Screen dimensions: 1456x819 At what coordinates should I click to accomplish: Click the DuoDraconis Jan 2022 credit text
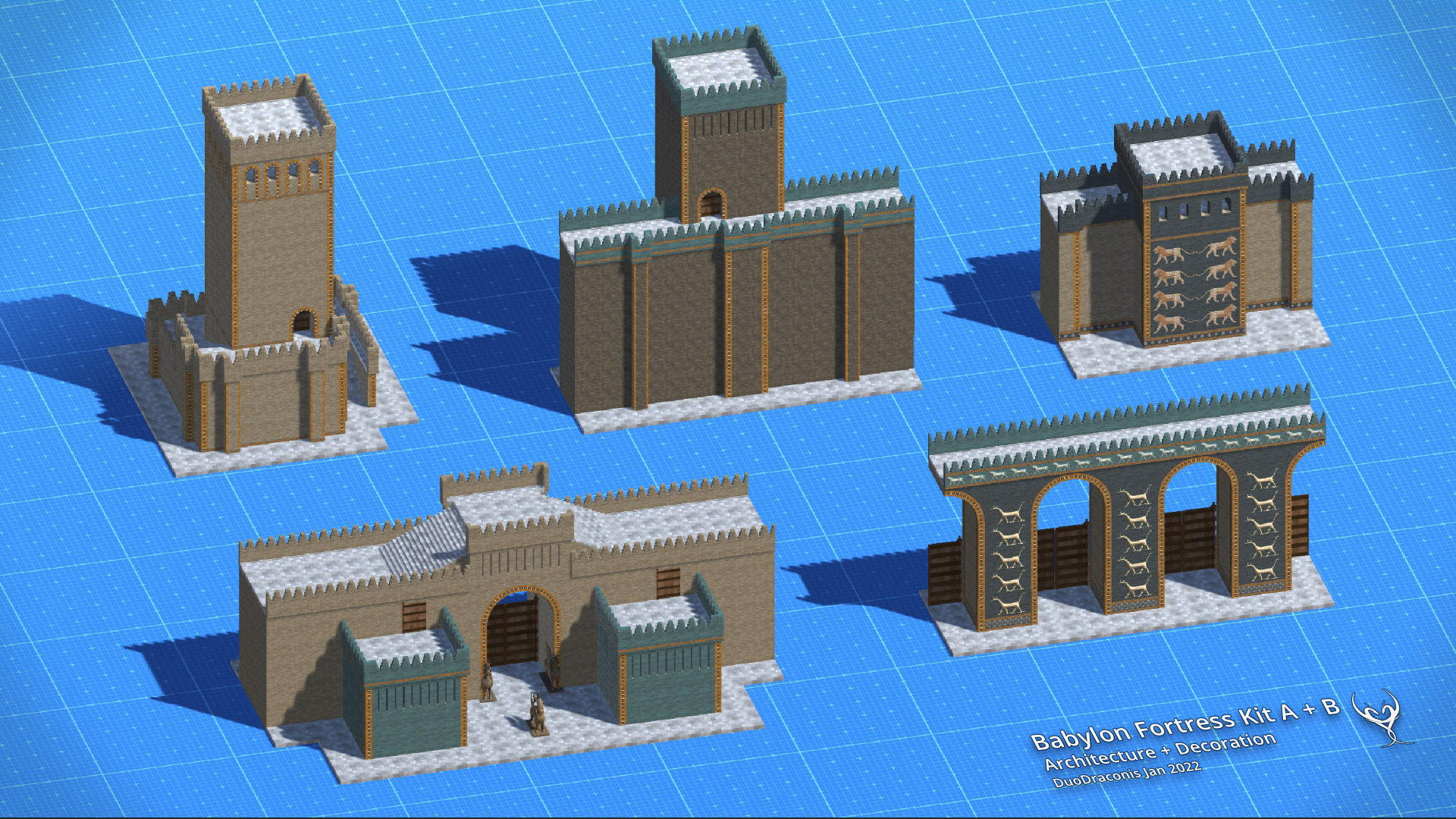pos(1127,775)
